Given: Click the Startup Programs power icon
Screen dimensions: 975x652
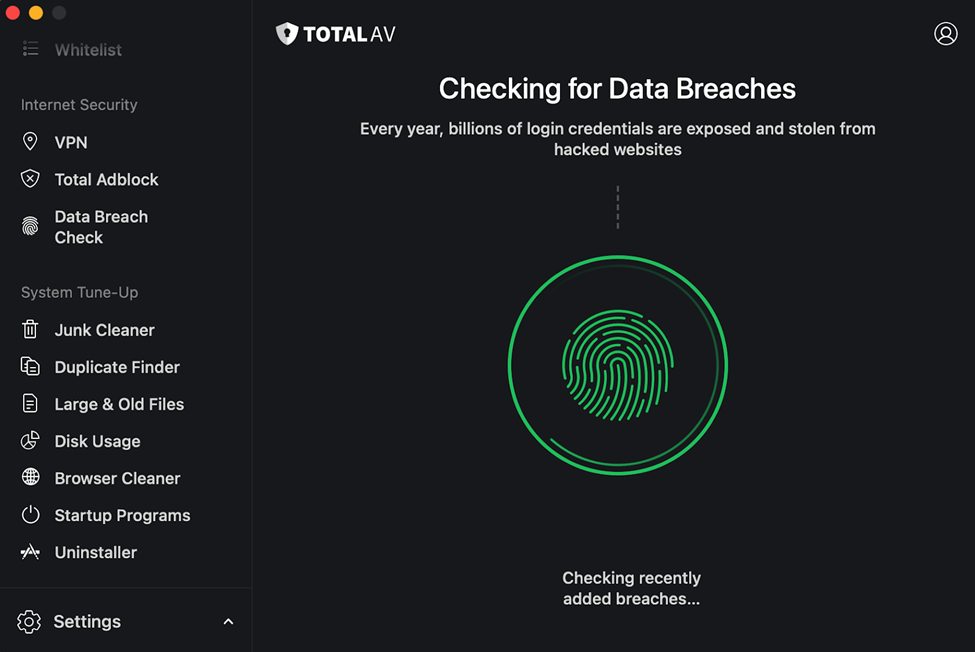Looking at the screenshot, I should (30, 515).
